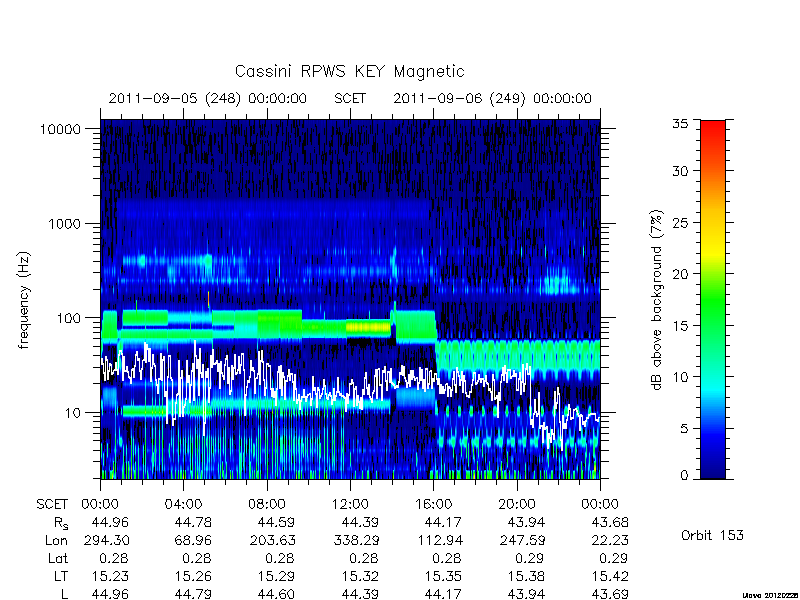Viewport: 800px width, 600px height.
Task: Select the Rs value "43.68"
Action: click(610, 522)
